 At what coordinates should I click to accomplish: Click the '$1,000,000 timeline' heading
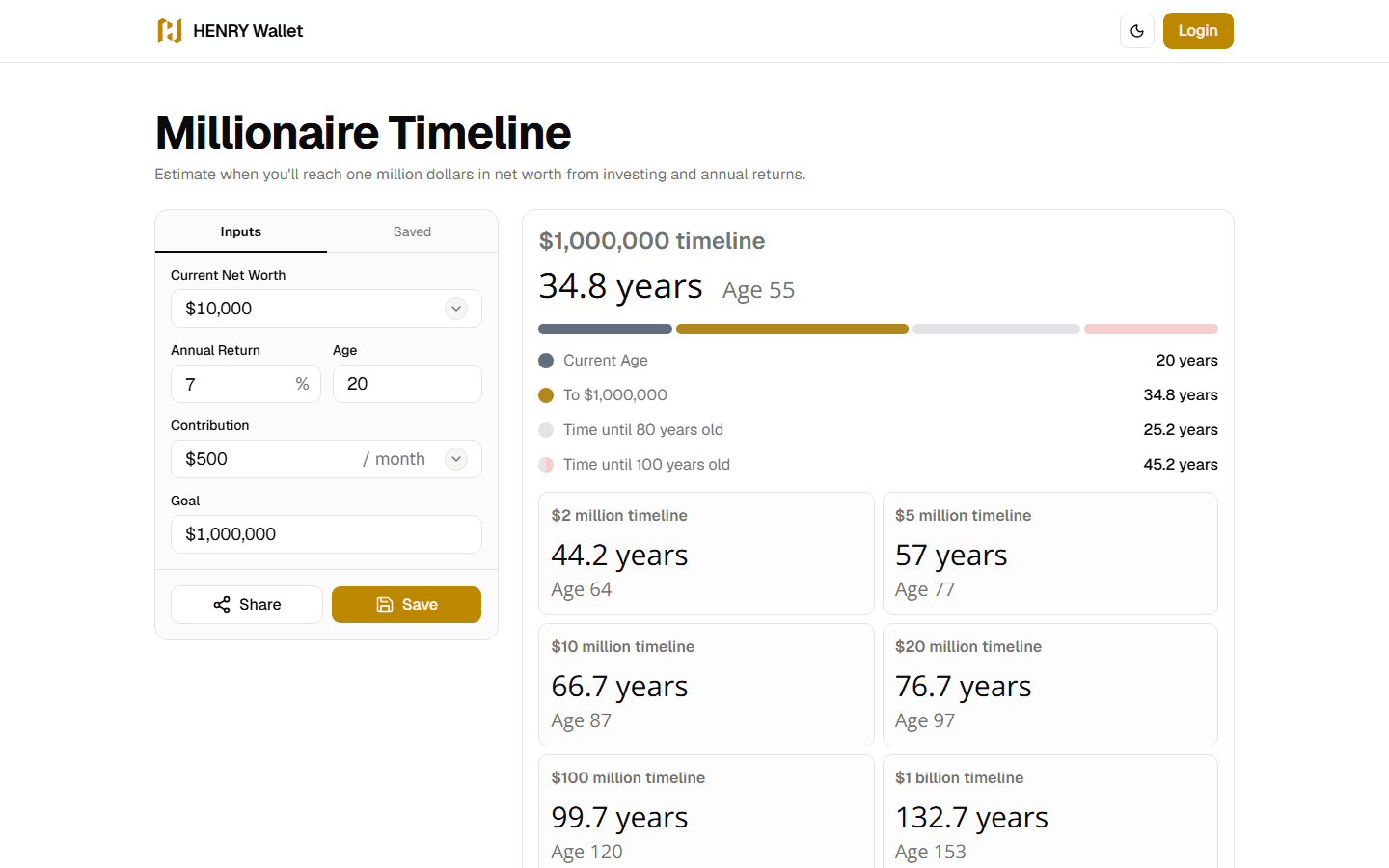pos(652,241)
